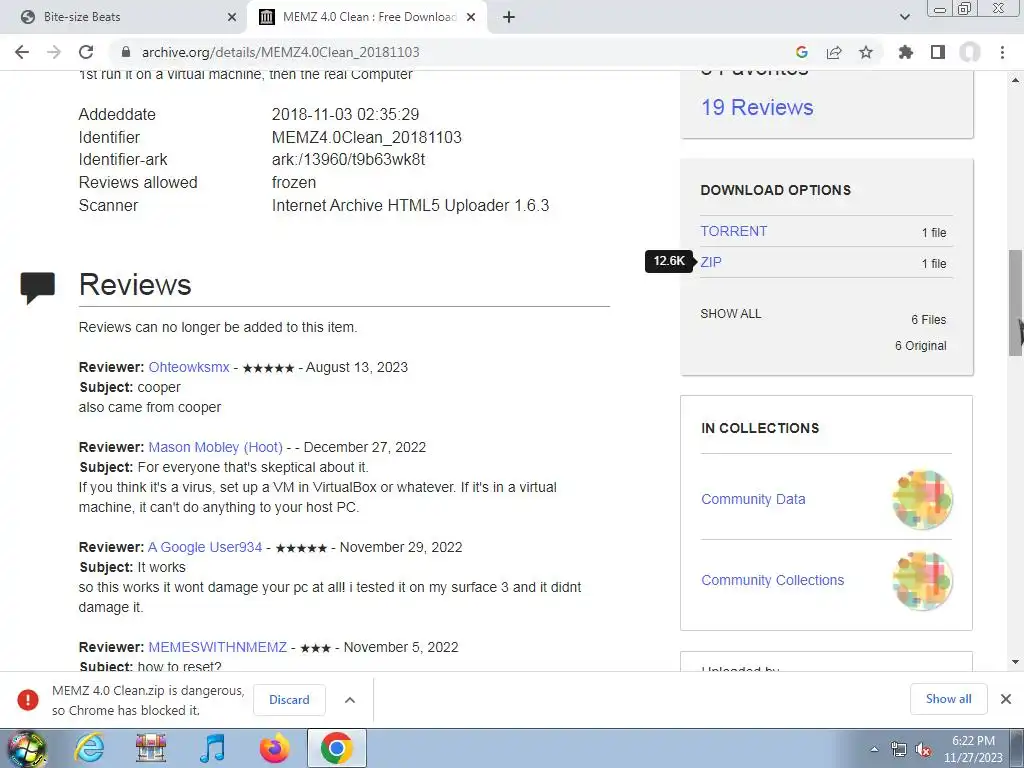
Task: Open reviewer MEMESWITHNMEMZ profile
Action: coord(217,647)
